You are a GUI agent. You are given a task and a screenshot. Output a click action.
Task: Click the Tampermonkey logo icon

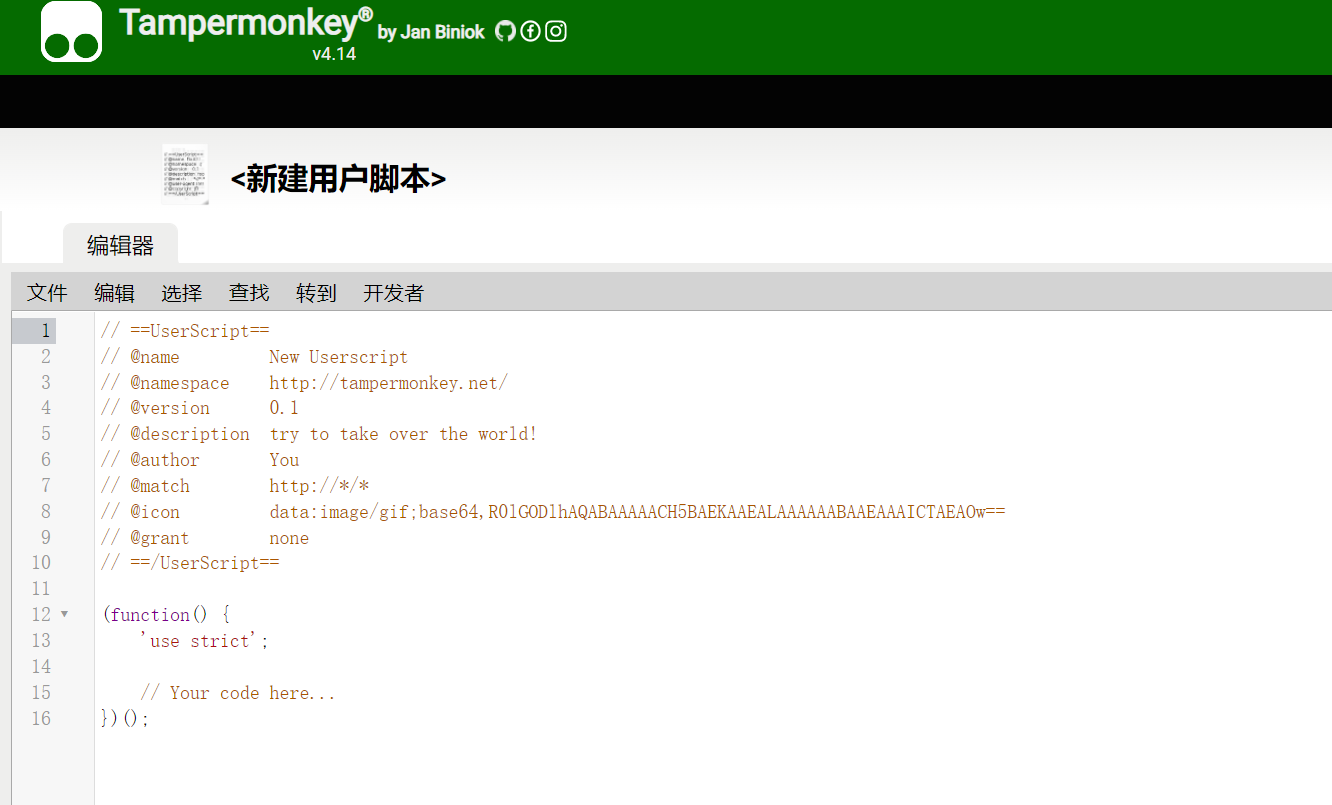[x=71, y=32]
